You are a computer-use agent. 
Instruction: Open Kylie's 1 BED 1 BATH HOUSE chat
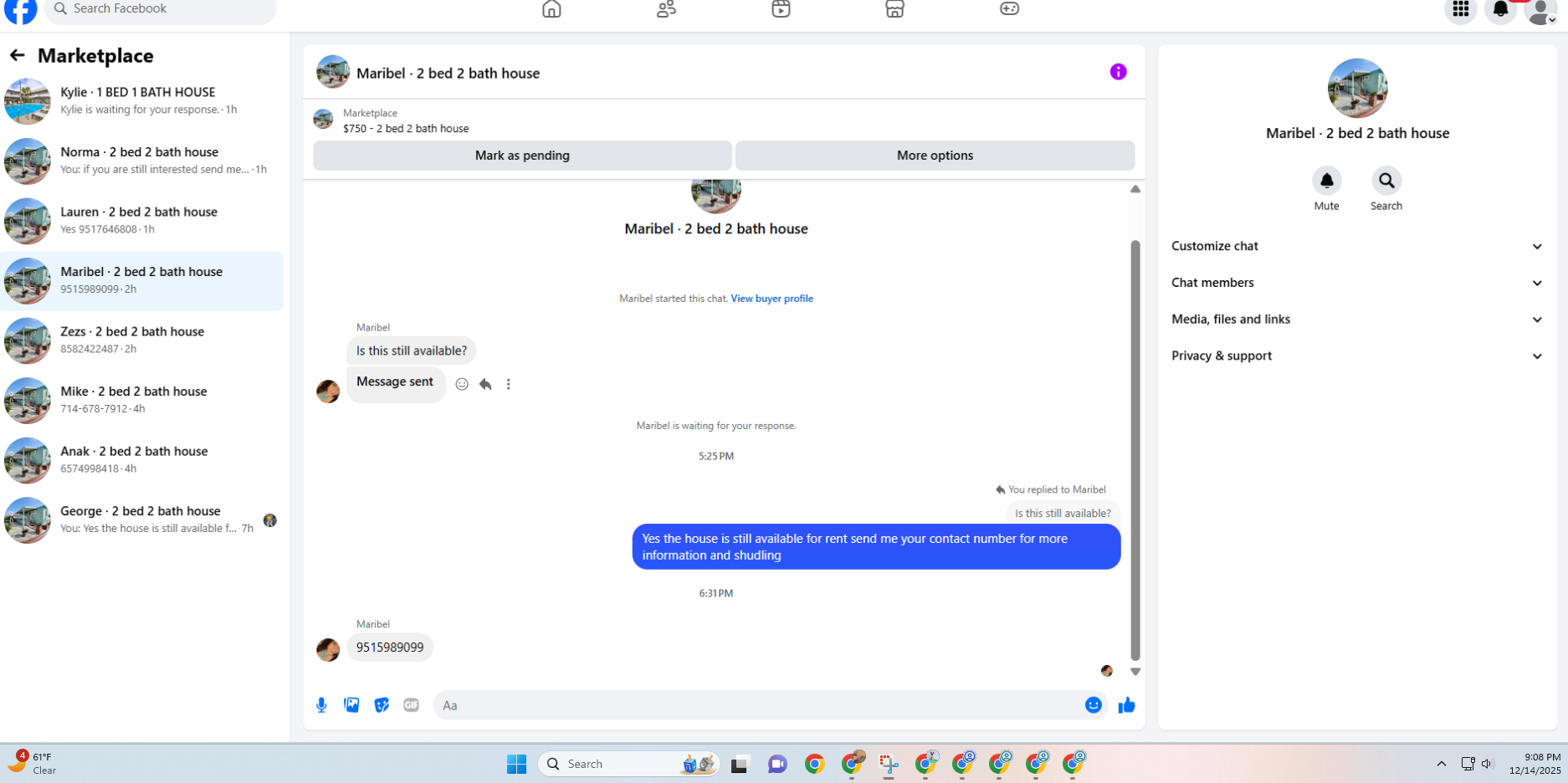[143, 101]
